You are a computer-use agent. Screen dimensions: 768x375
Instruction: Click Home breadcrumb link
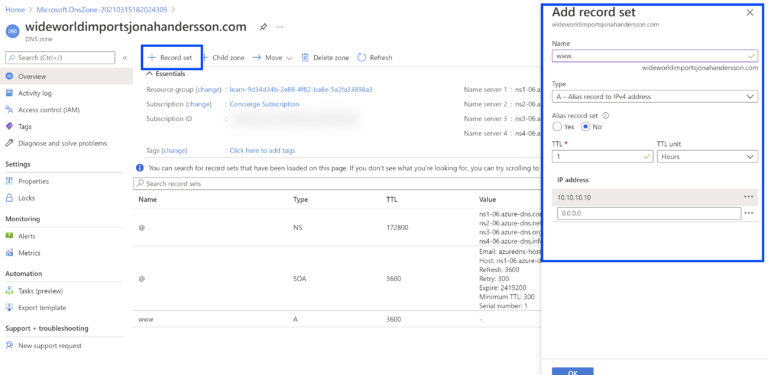(x=15, y=9)
